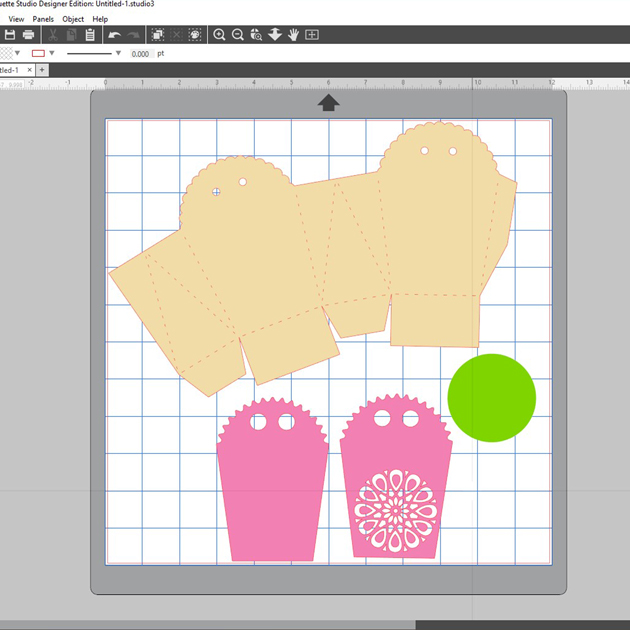Click the Undo arrow icon
Viewport: 630px width, 630px height.
click(x=115, y=35)
